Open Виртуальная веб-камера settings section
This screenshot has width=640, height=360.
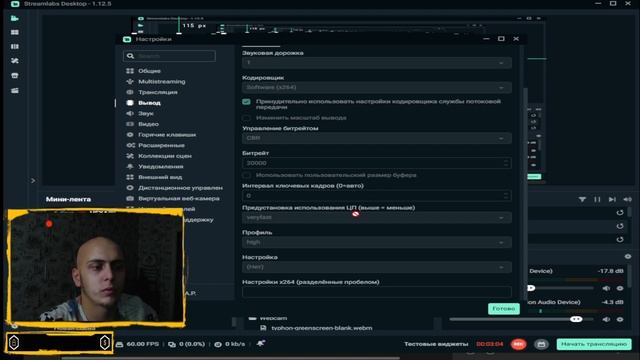tap(179, 198)
